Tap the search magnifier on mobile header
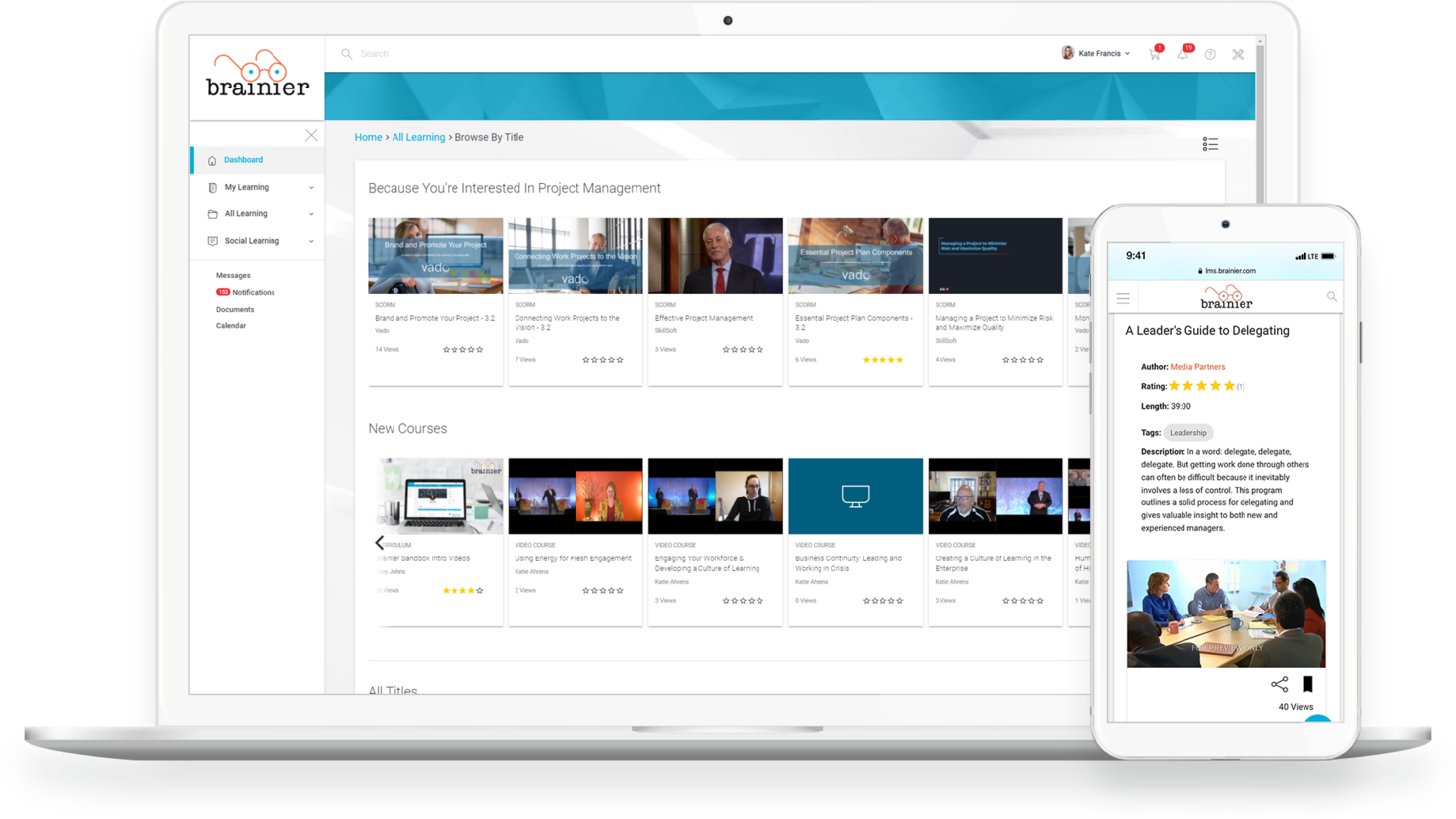 tap(1331, 296)
